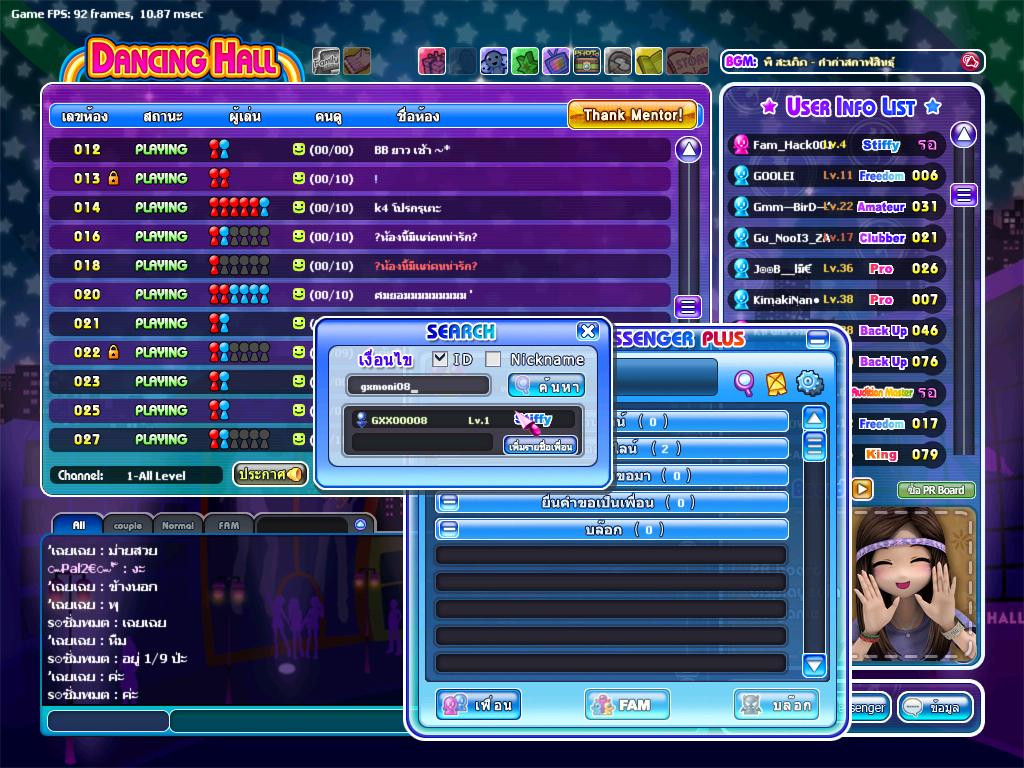Viewport: 1024px width, 768px height.
Task: Enable the Nickname checkbox in Search
Action: tap(493, 359)
